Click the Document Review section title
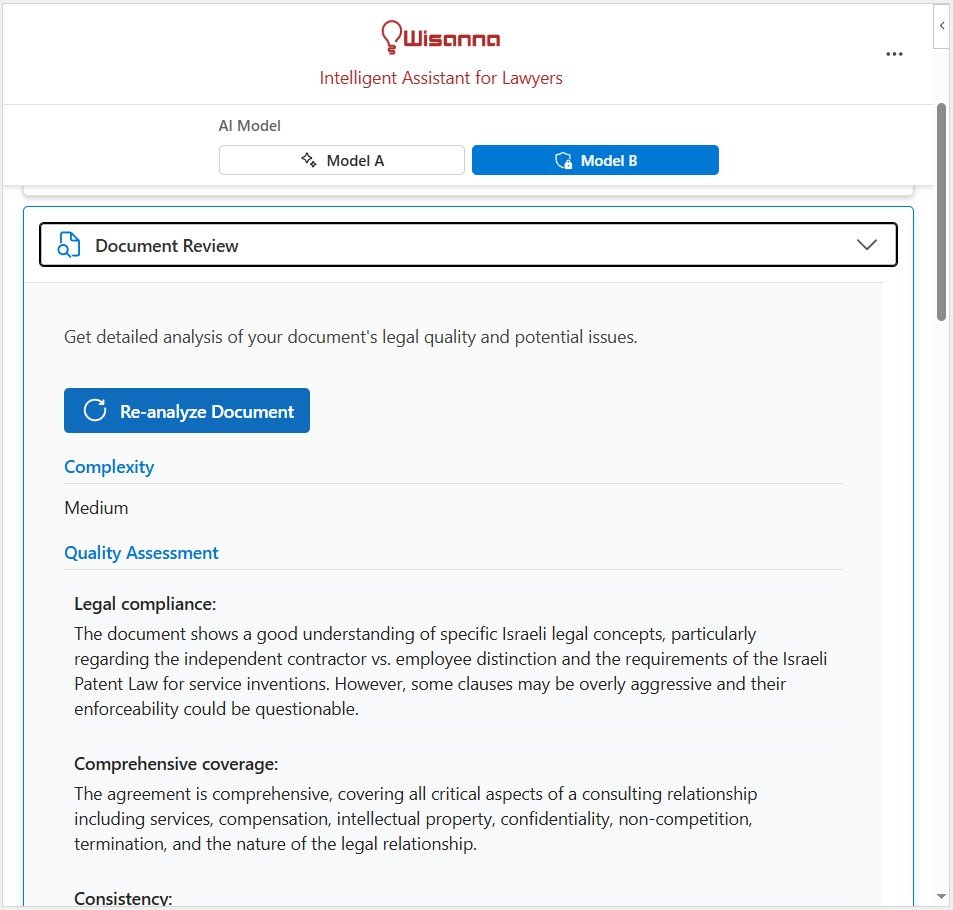 point(167,246)
